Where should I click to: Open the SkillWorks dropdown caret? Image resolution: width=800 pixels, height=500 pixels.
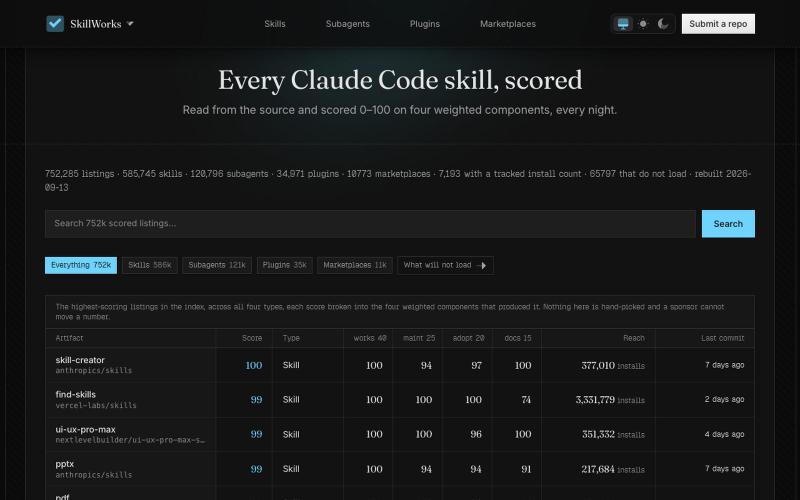(130, 23)
